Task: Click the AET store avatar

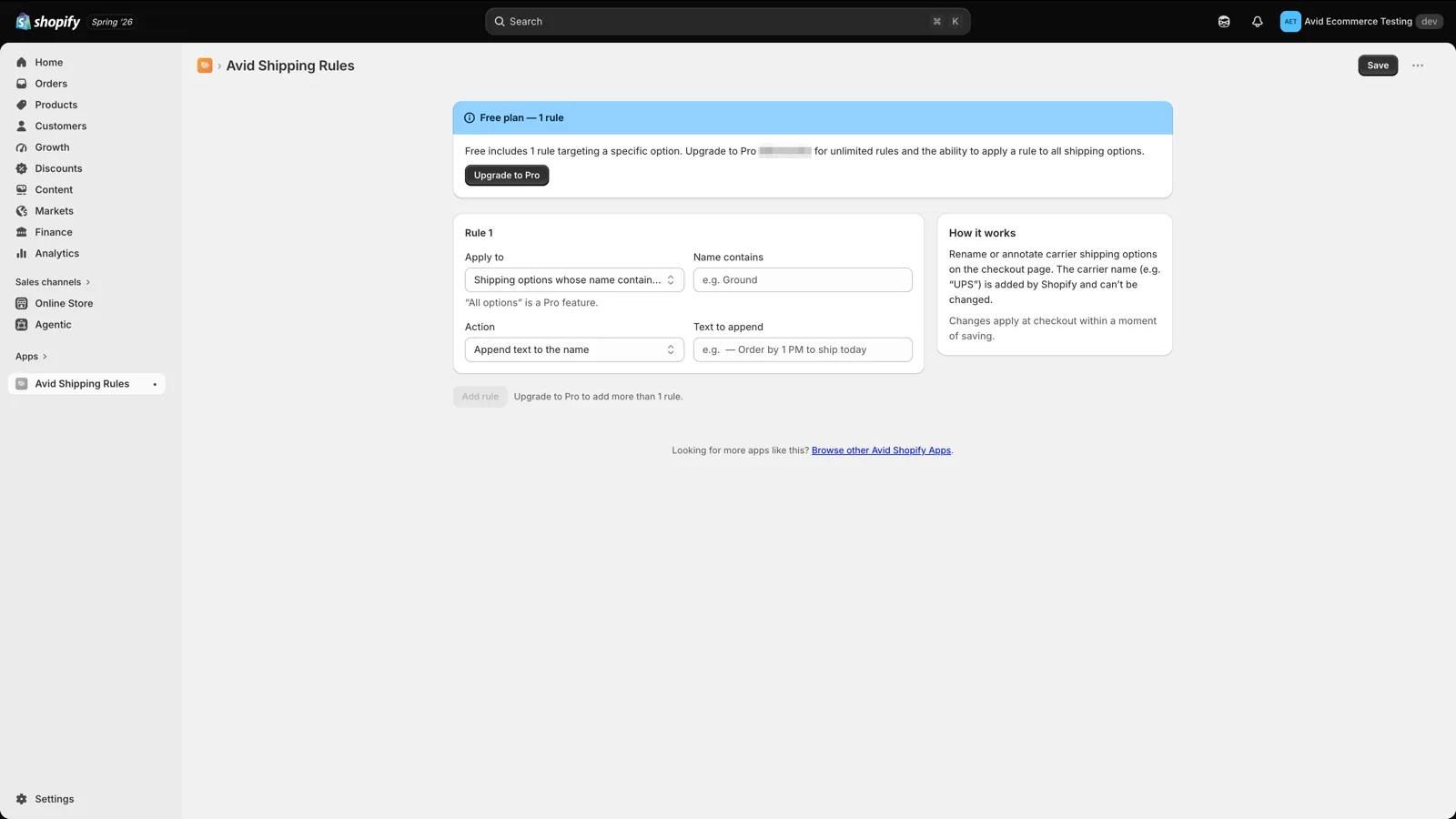Action: (1290, 22)
